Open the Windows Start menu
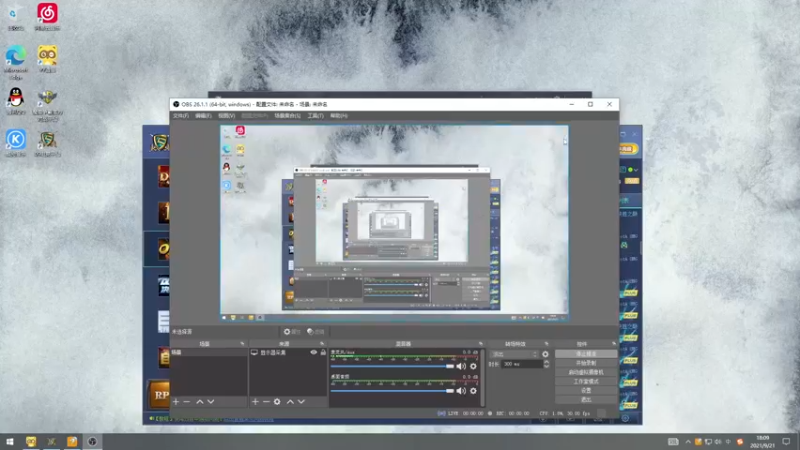 pyautogui.click(x=10, y=441)
